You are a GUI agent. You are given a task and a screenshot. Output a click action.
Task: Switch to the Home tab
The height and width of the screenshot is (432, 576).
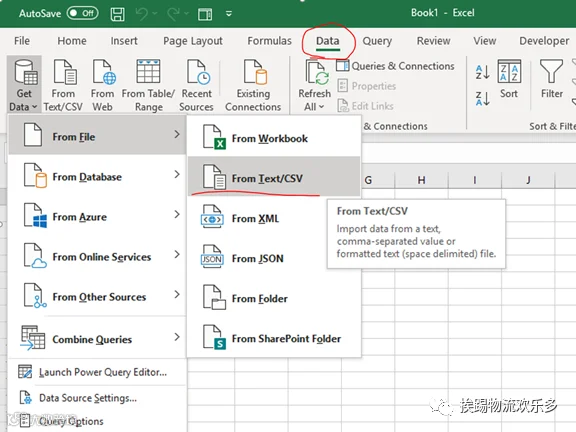(x=72, y=41)
